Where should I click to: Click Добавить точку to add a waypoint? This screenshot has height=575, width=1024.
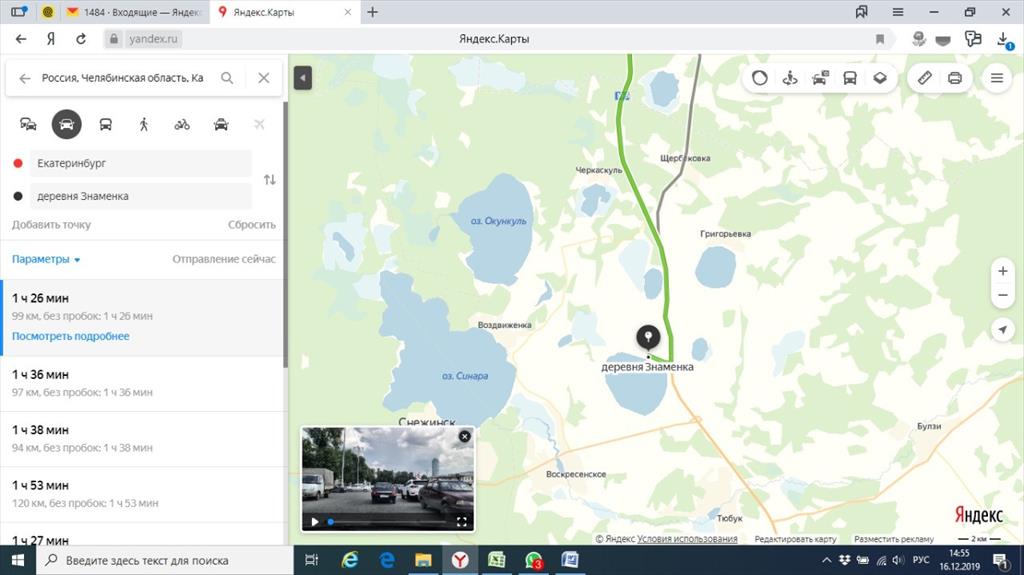52,225
